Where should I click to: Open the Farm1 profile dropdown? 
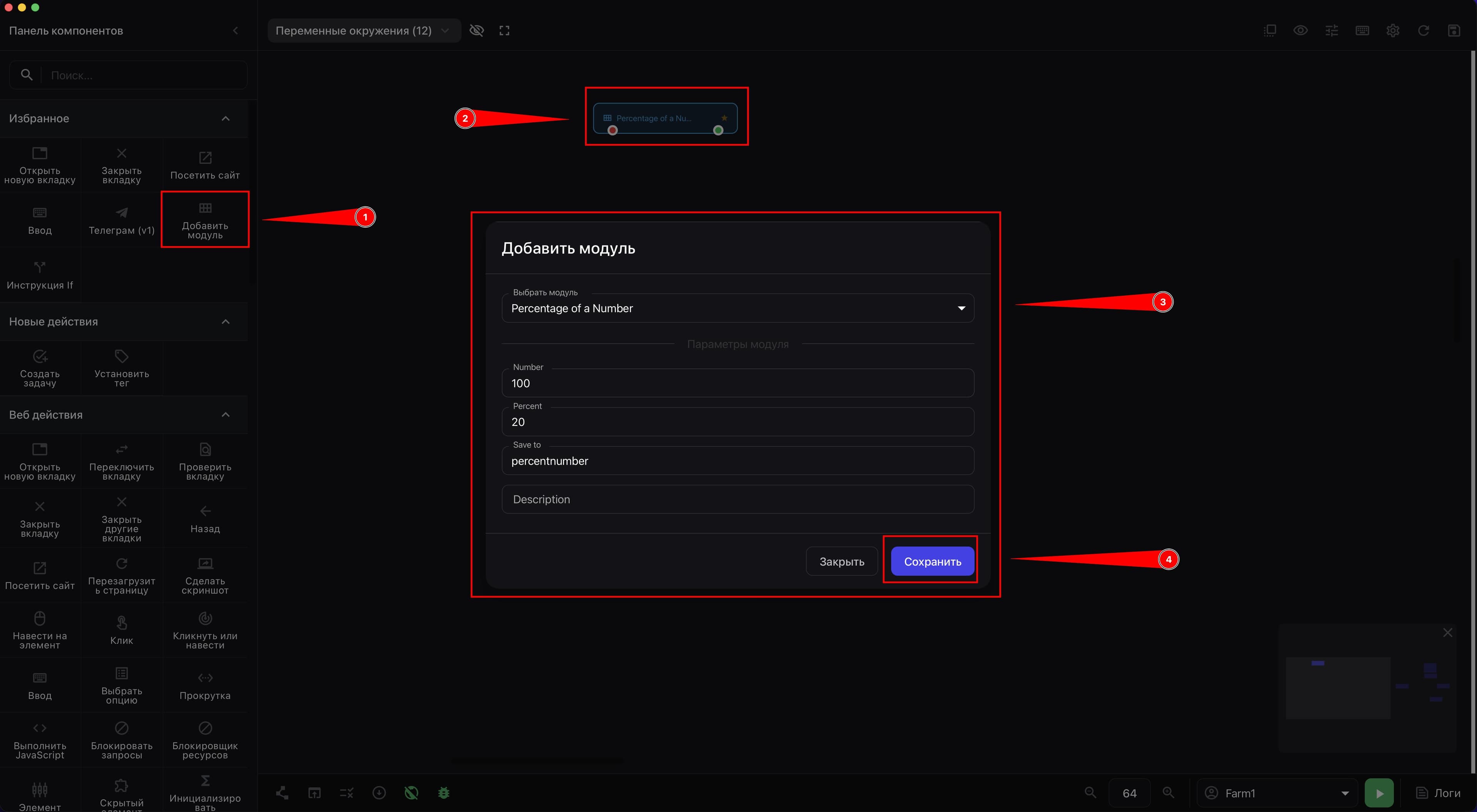1277,793
